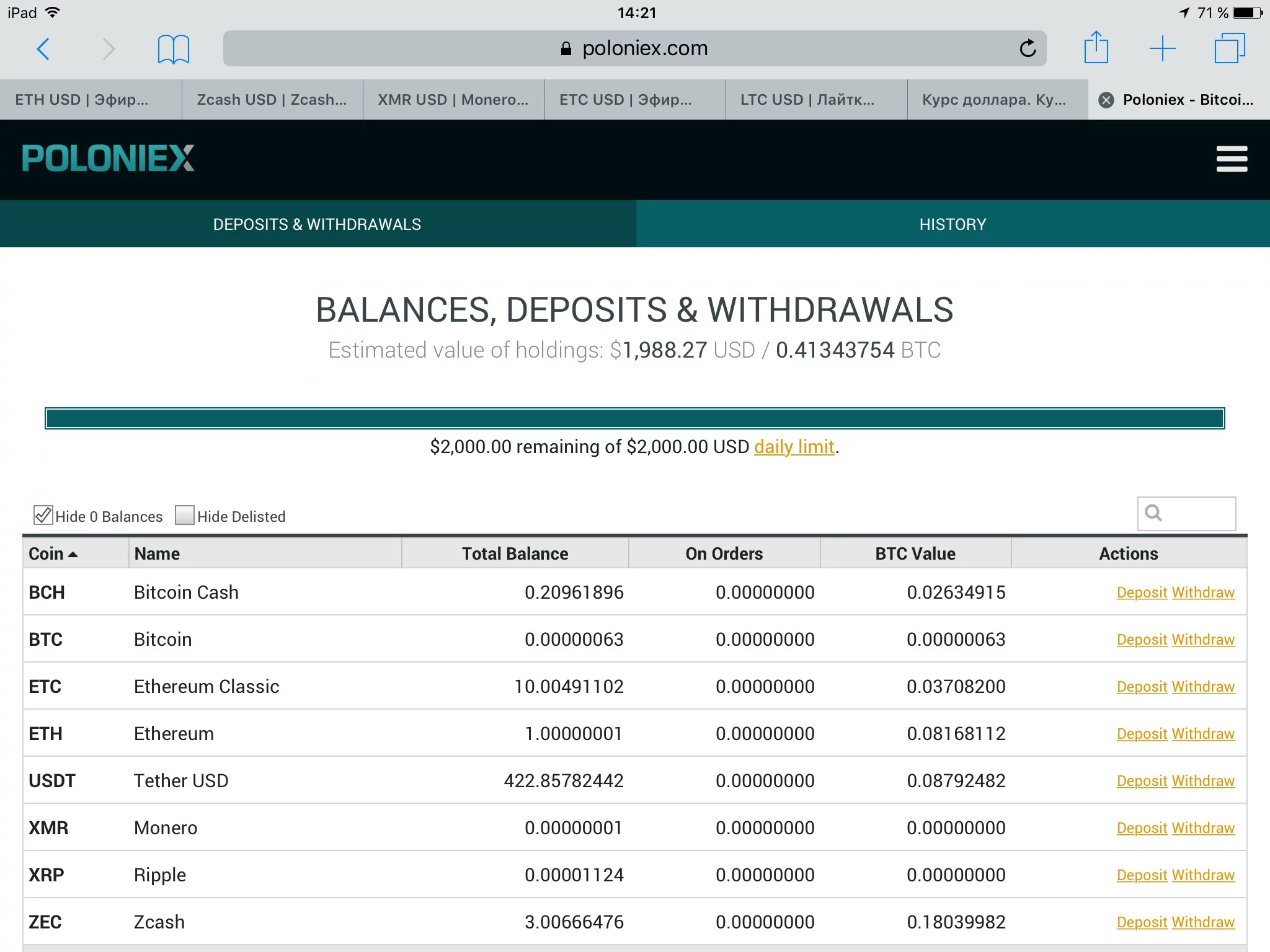Select the estimated holdings $1,988.27 USD
The width and height of the screenshot is (1270, 952).
[683, 350]
